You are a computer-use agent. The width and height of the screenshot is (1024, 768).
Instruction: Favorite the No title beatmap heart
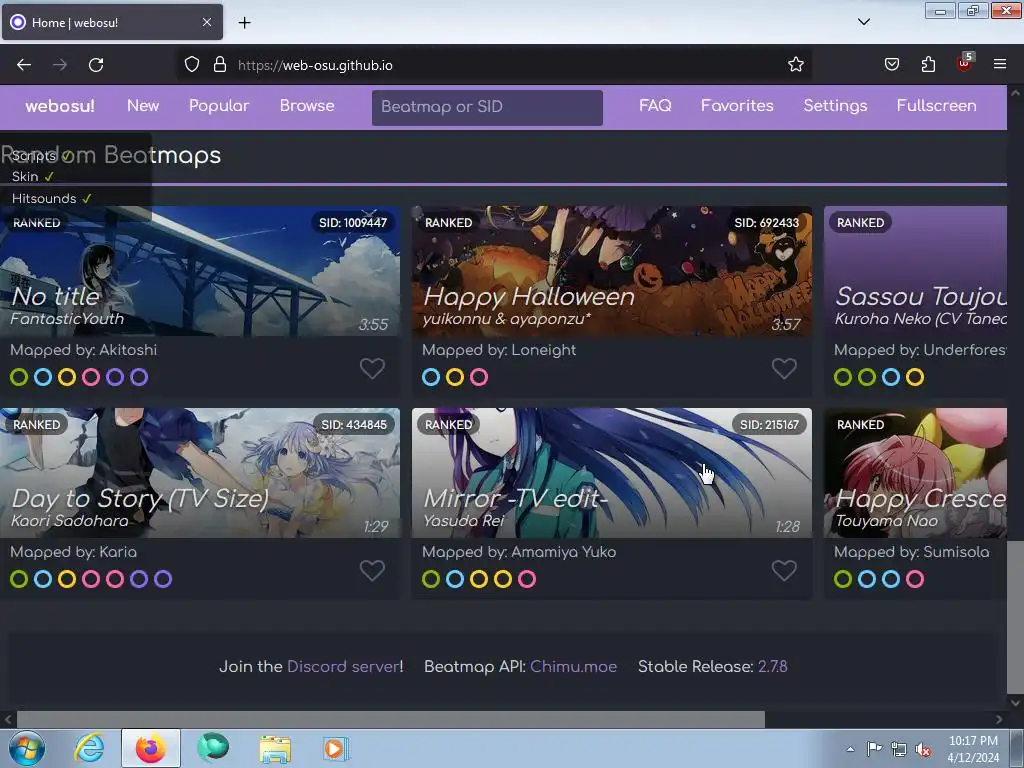tap(372, 369)
